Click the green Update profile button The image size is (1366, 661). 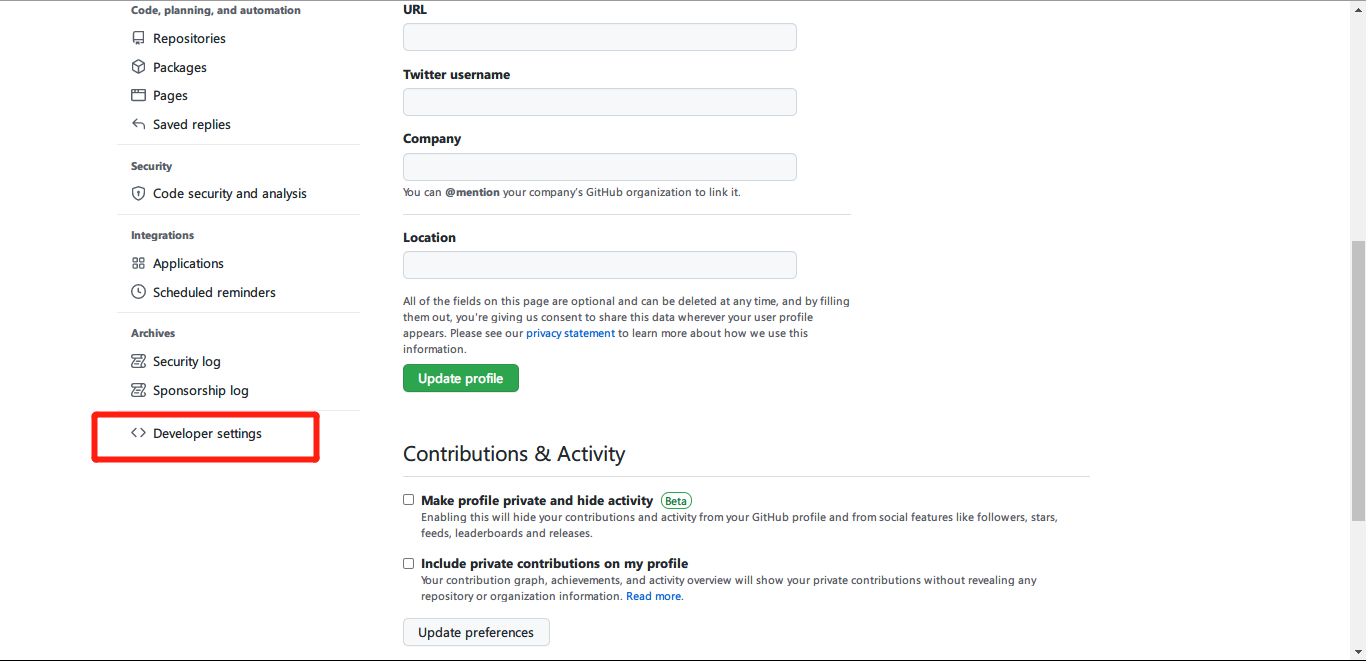point(461,378)
